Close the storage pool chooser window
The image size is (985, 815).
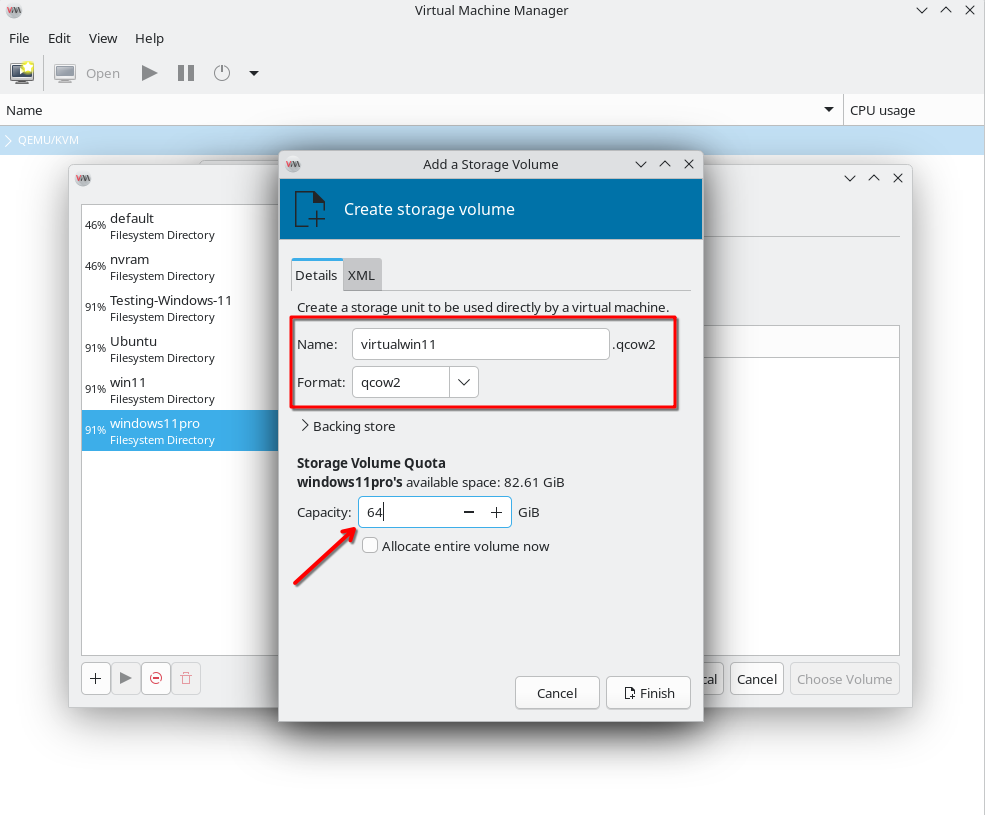(x=898, y=178)
